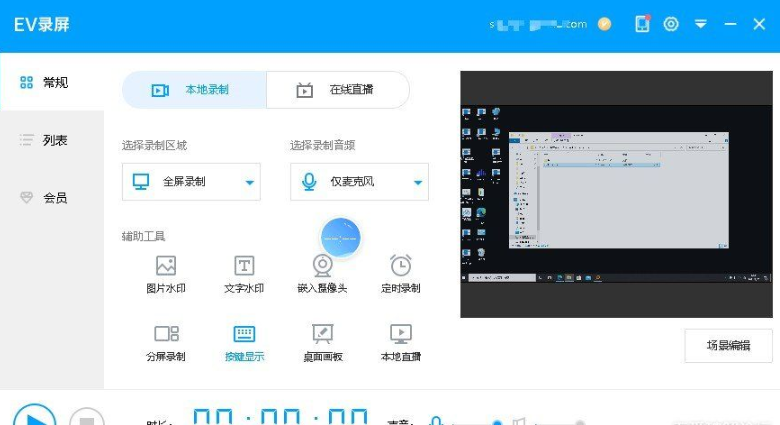Open the 图片水印 image watermark tool
The image size is (780, 425).
pos(166,274)
